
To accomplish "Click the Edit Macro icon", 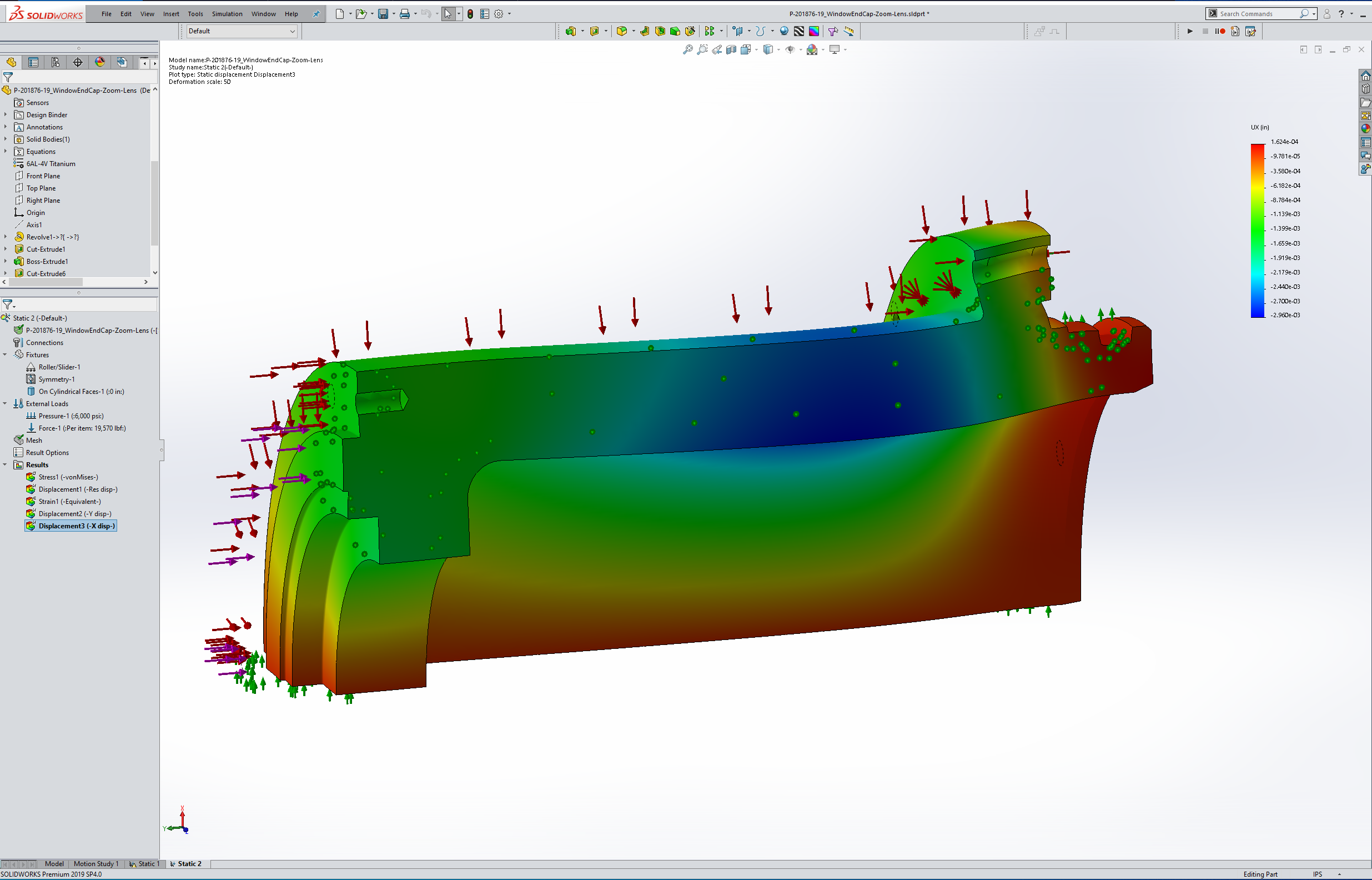I will 1250,32.
